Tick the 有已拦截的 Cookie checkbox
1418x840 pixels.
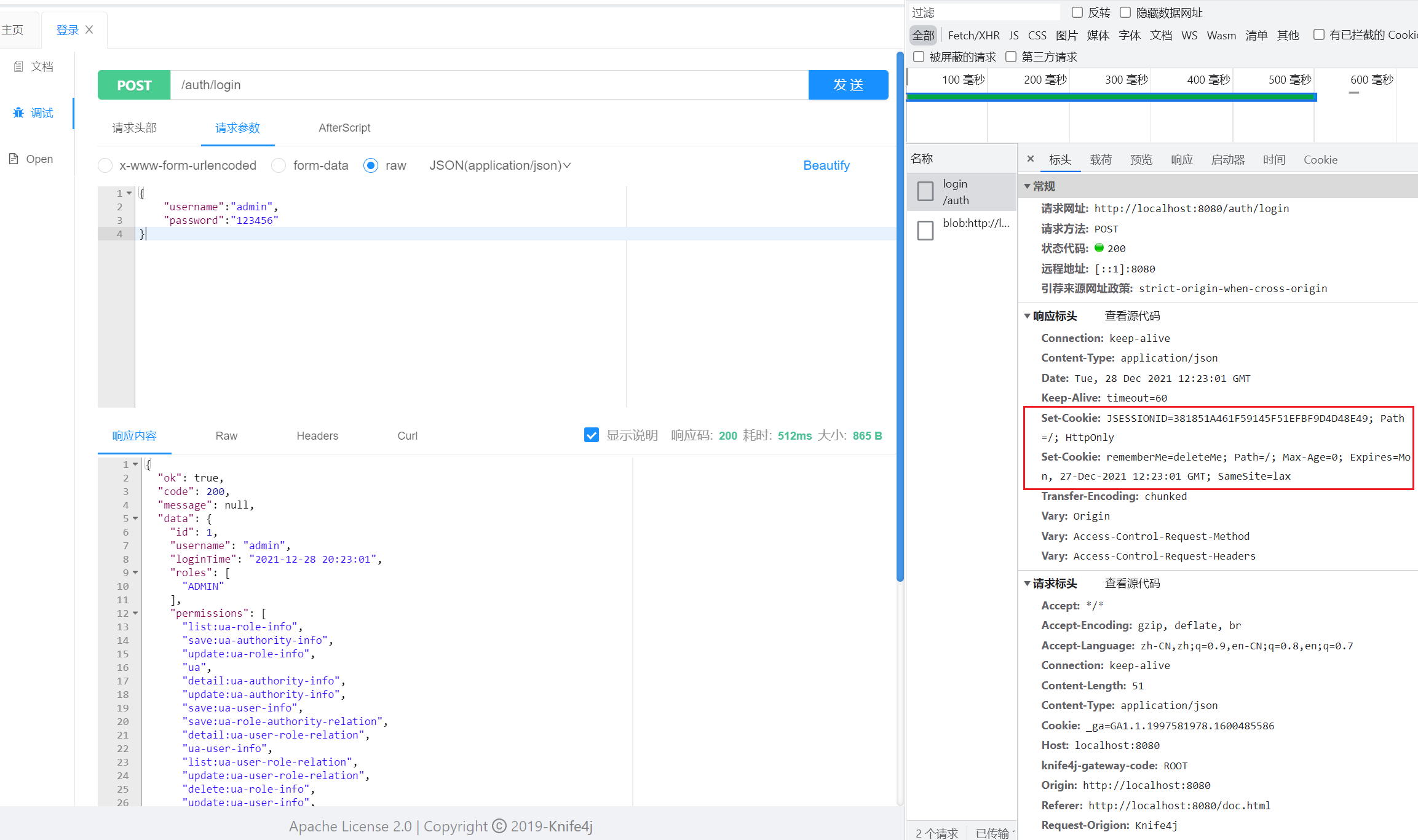pos(1319,34)
